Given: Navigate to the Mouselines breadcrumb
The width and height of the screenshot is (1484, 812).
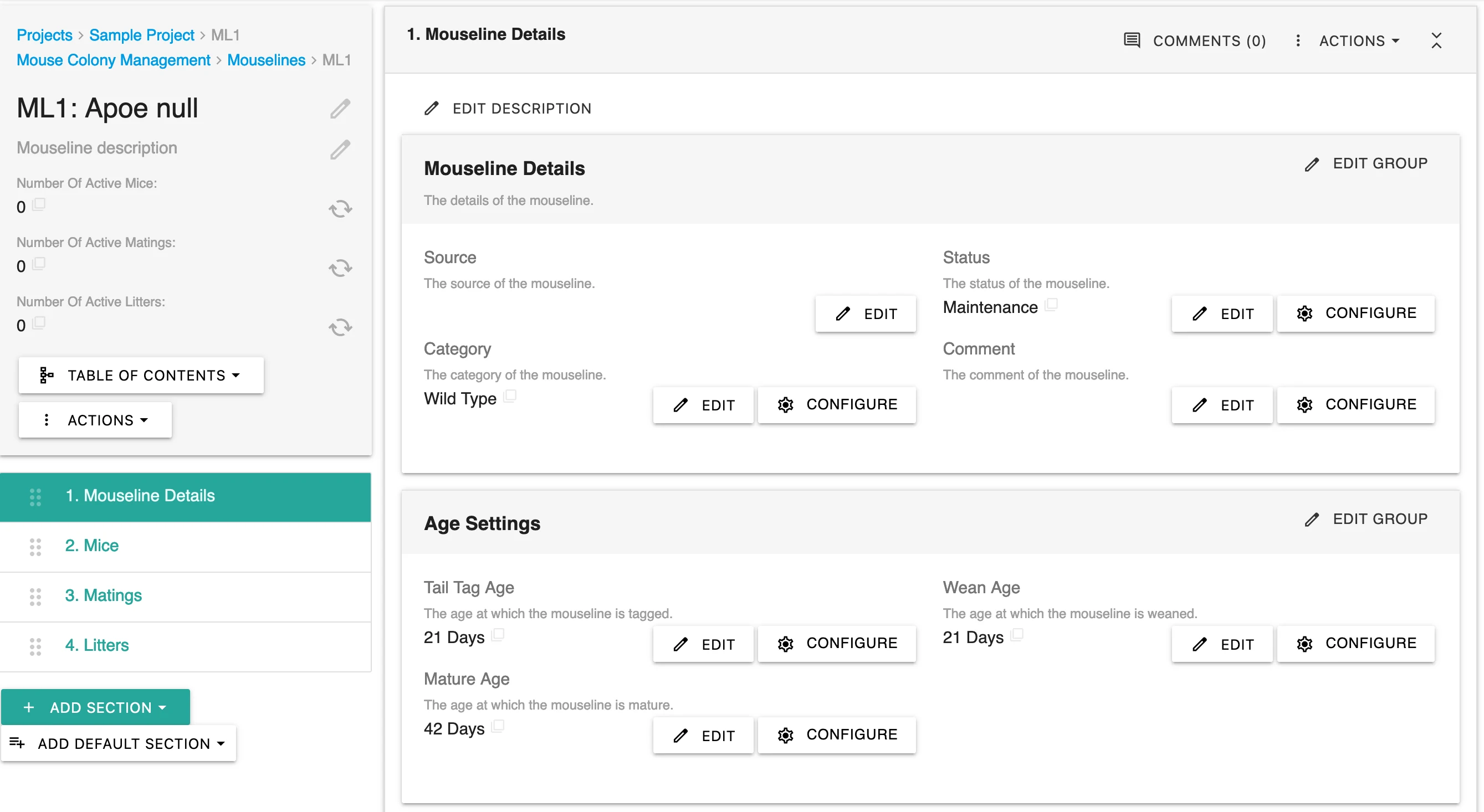Looking at the screenshot, I should 266,60.
